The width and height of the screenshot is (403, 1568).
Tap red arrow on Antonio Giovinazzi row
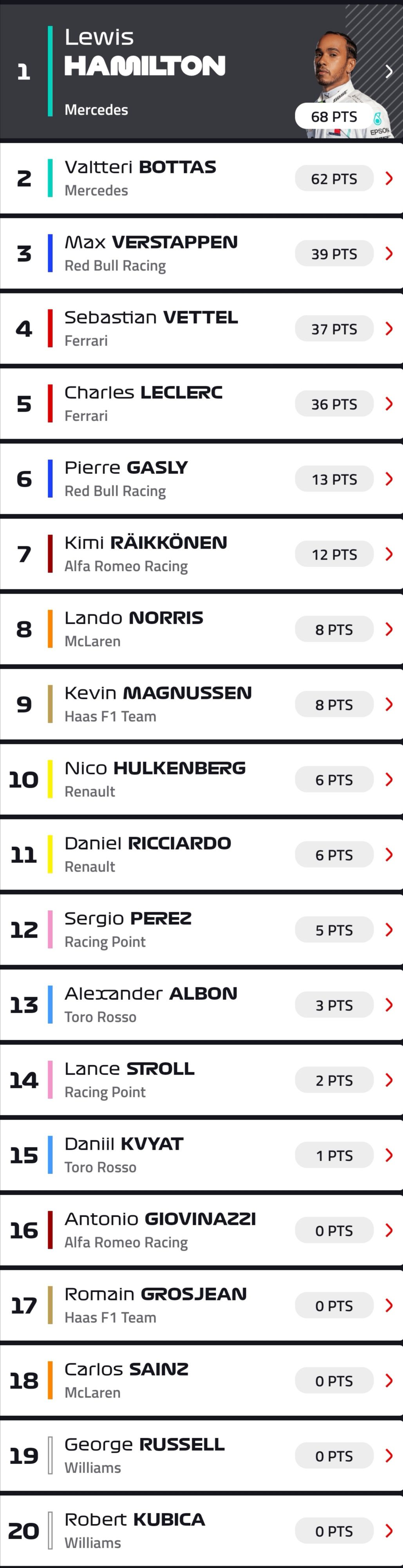pos(389,1230)
